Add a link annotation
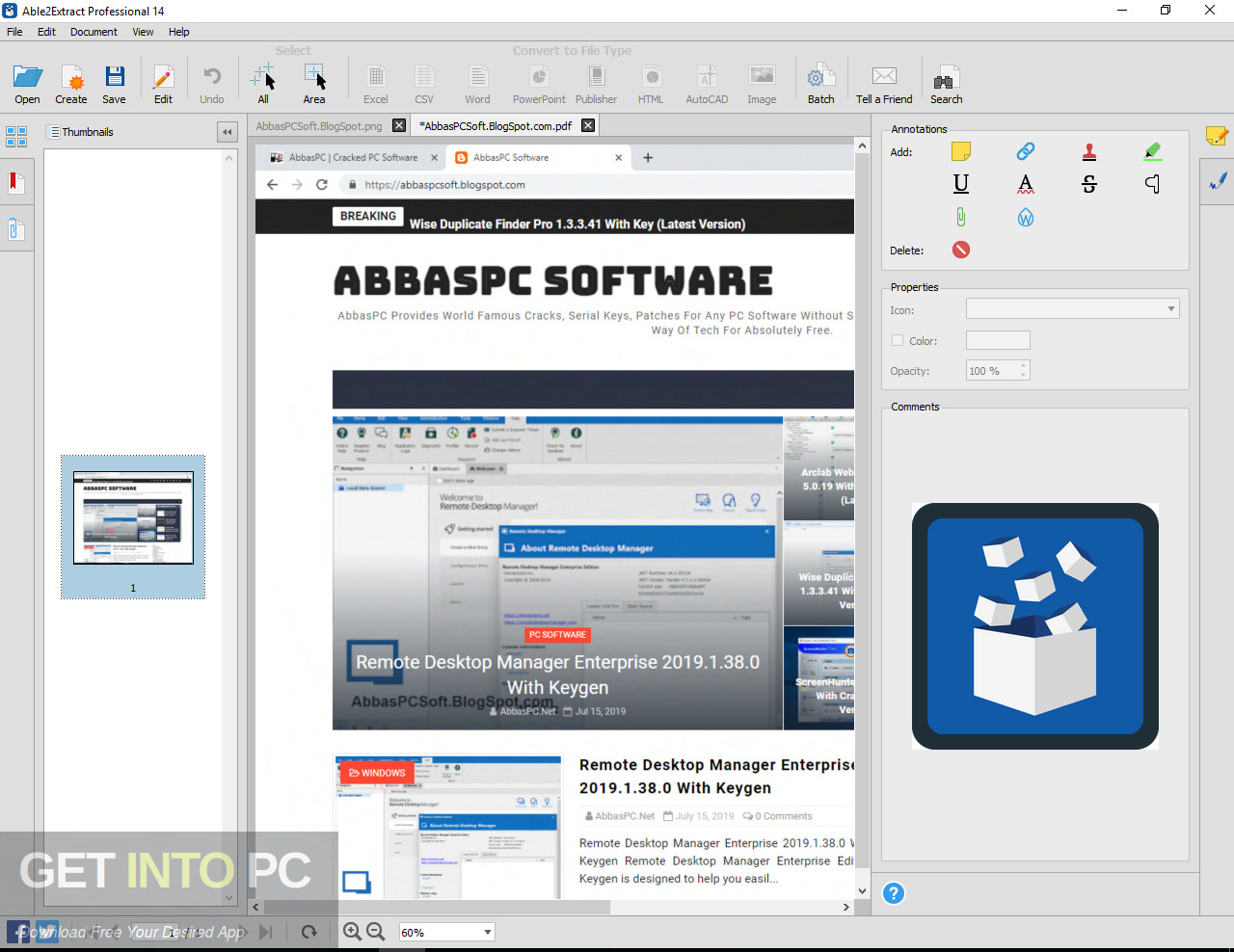The height and width of the screenshot is (952, 1234). [x=1026, y=151]
